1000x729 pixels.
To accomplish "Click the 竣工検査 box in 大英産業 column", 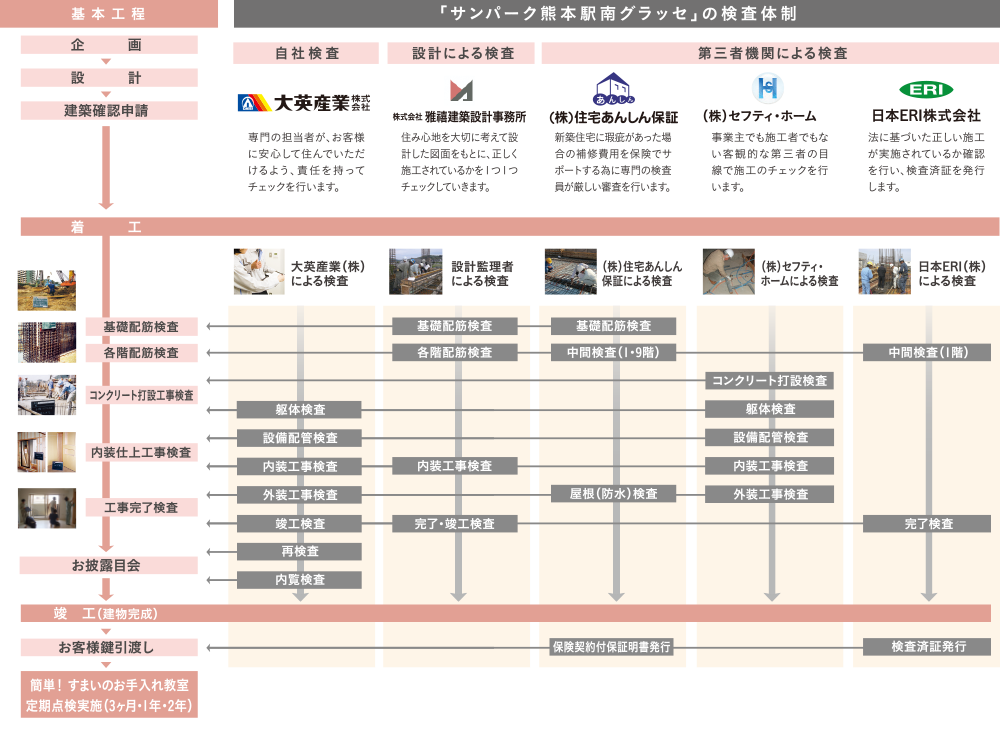I will [x=300, y=524].
